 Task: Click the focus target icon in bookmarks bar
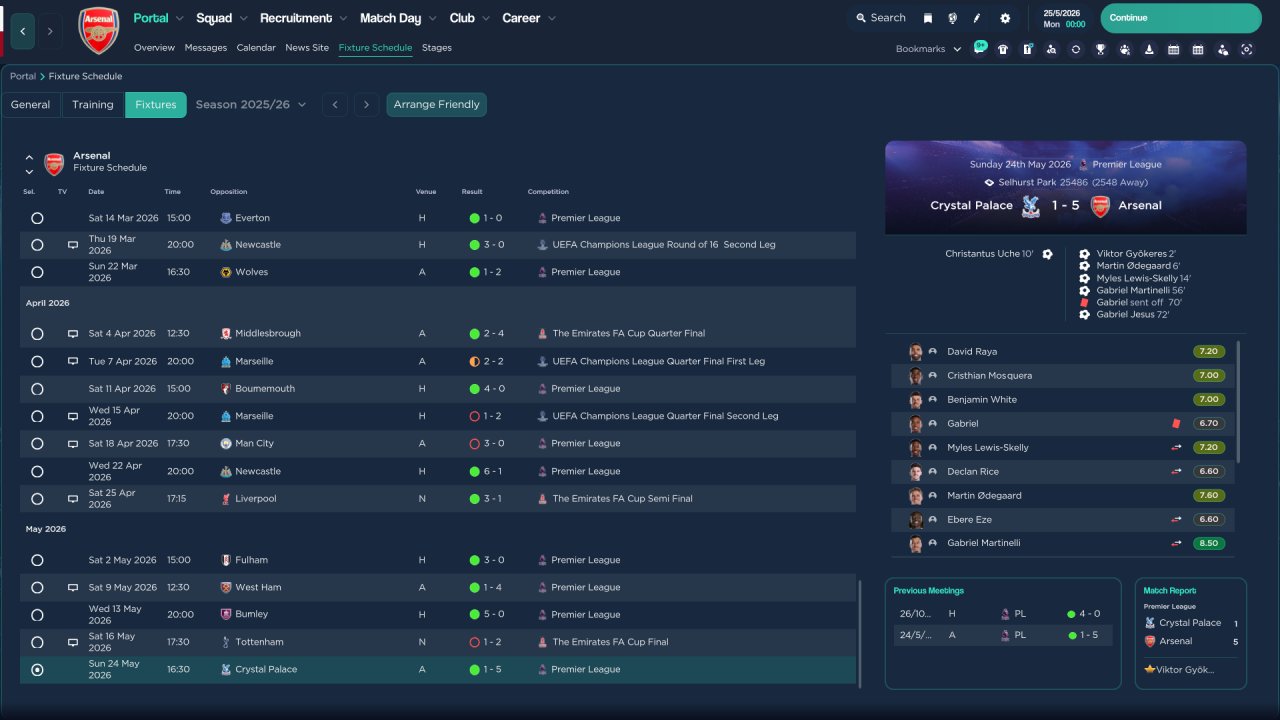[1246, 49]
